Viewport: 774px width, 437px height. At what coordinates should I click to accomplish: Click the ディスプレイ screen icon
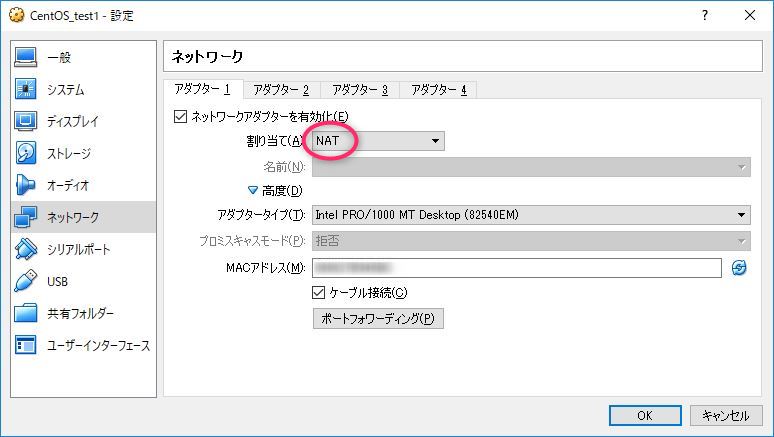(x=25, y=121)
